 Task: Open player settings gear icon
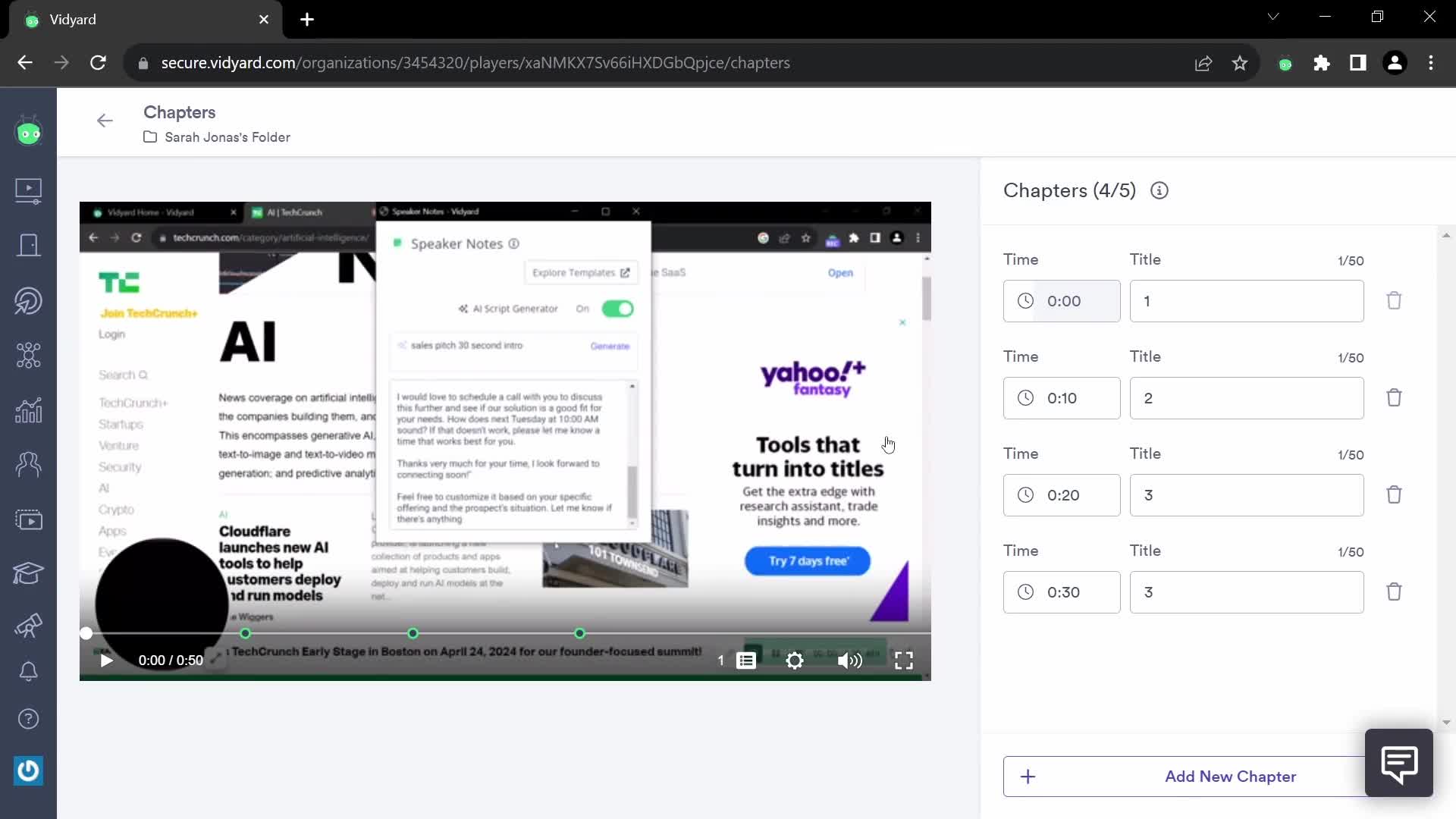click(794, 661)
